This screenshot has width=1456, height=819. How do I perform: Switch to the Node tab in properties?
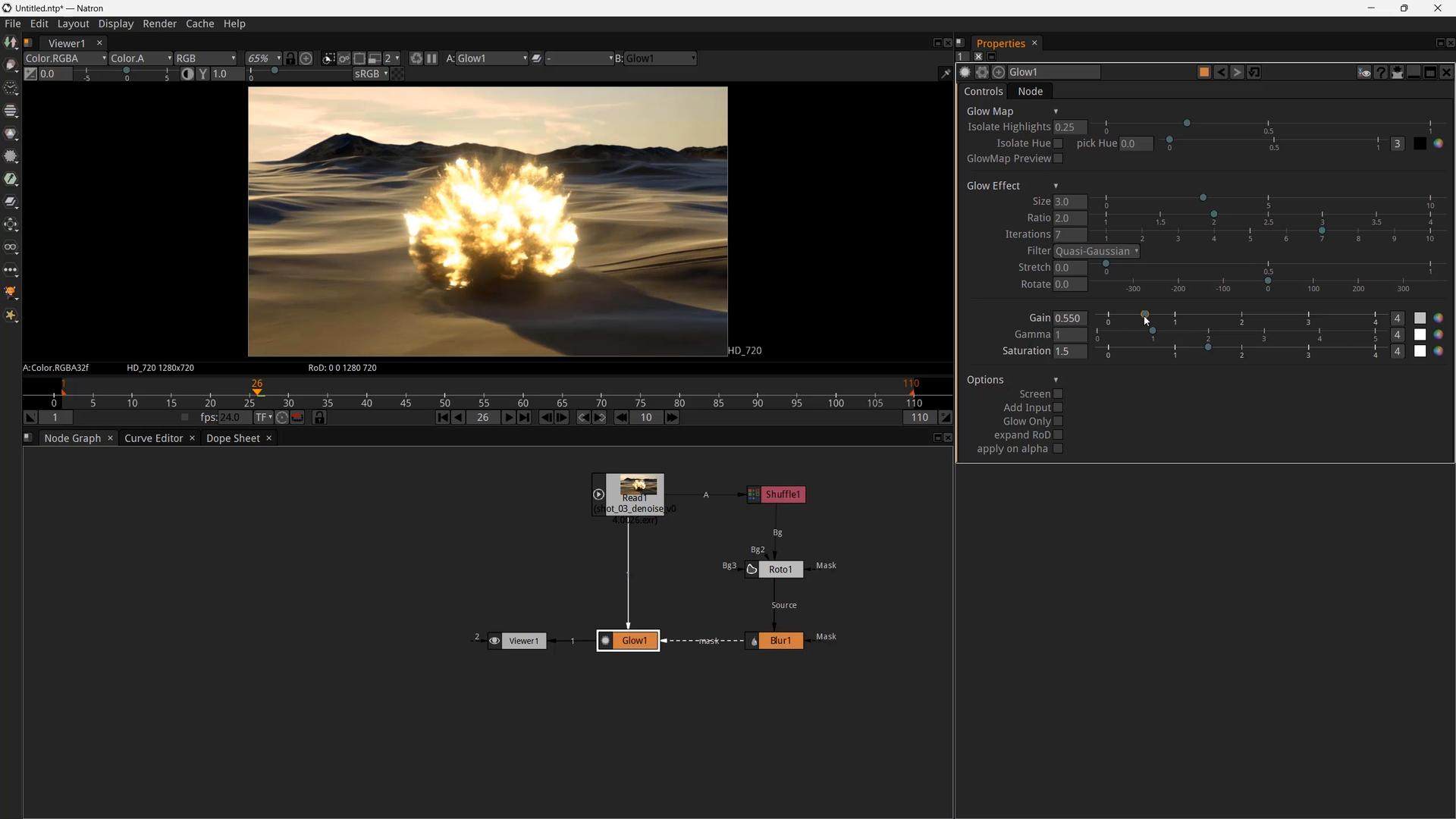click(1030, 91)
